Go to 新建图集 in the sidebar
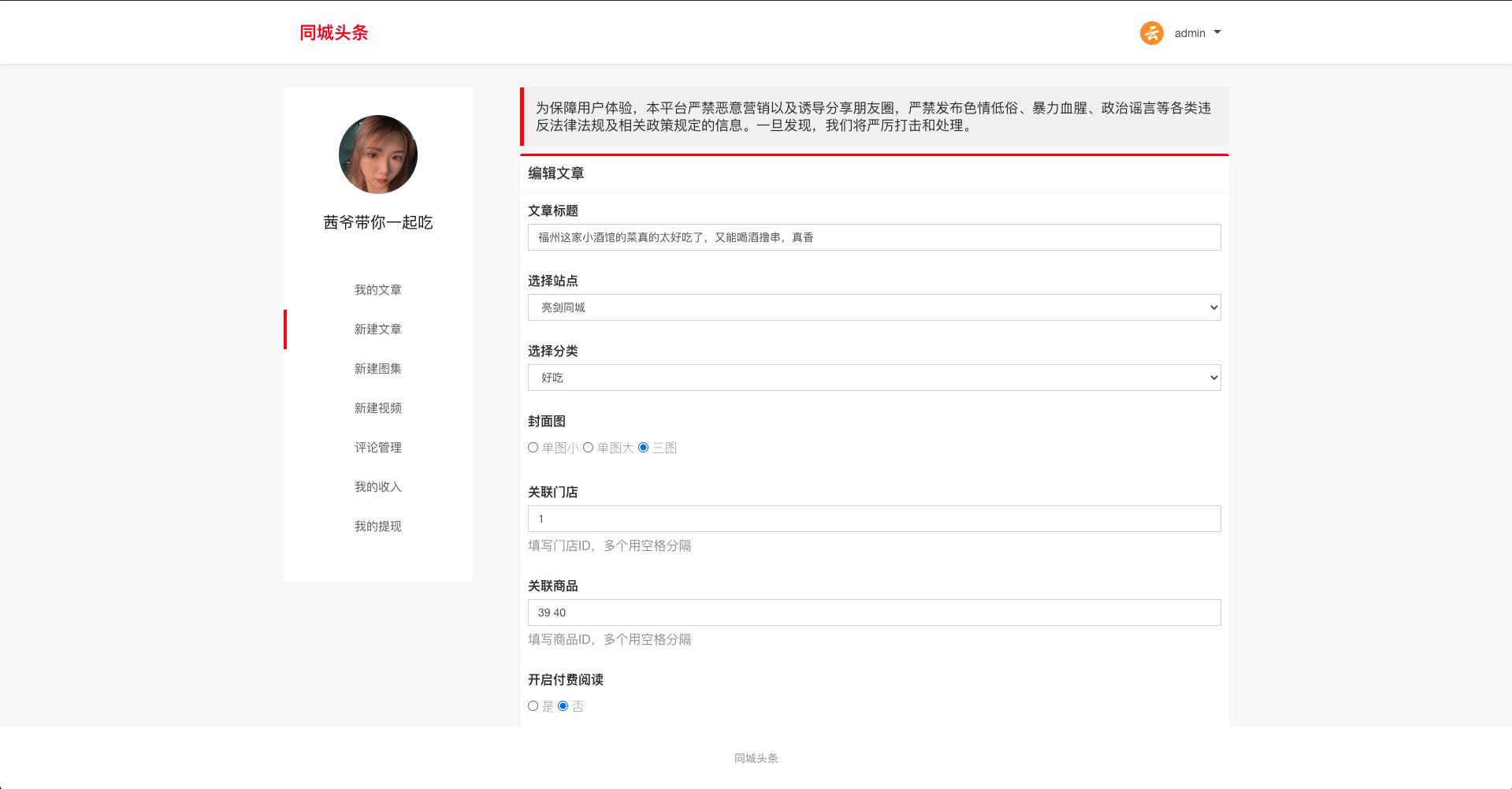 pos(378,369)
